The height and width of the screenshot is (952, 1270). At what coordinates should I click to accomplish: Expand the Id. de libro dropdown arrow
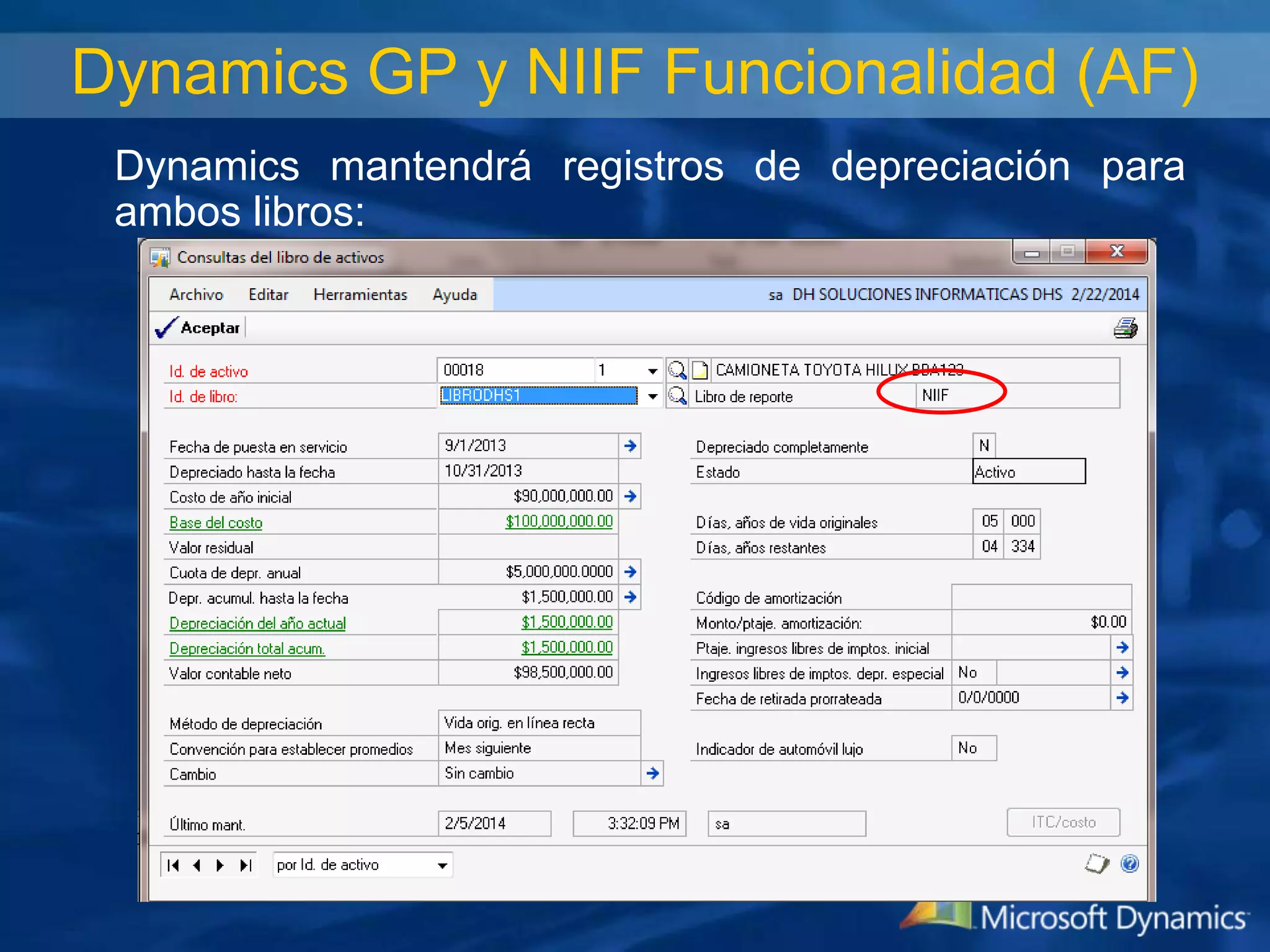pos(652,396)
